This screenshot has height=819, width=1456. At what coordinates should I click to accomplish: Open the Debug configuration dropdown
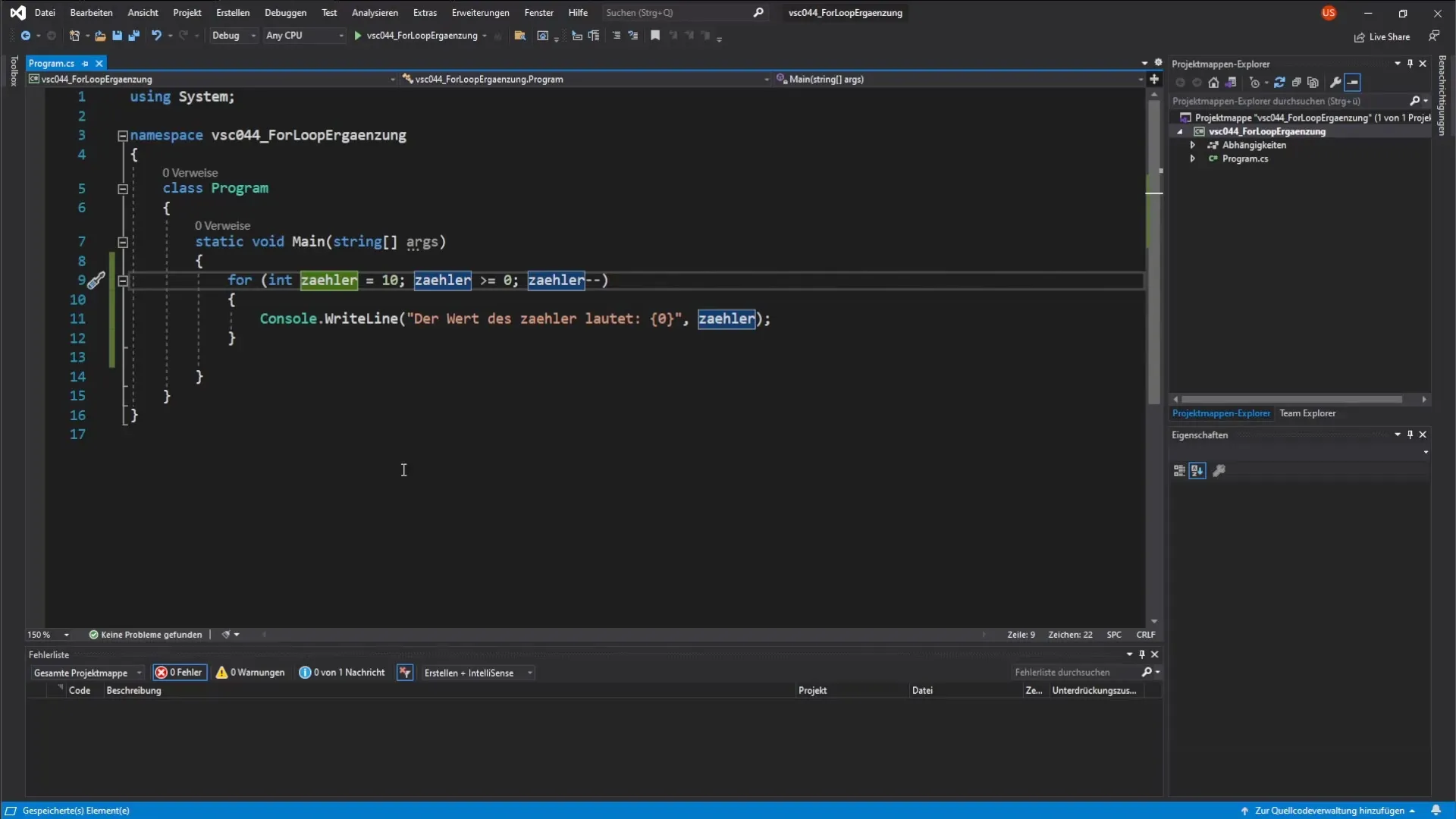(x=234, y=36)
